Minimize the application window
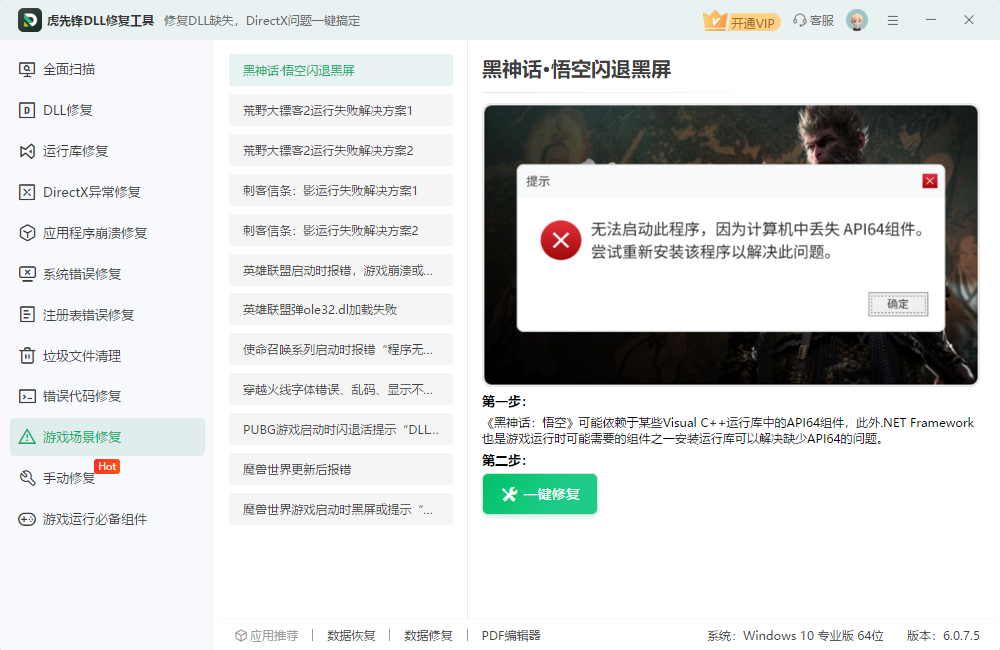Viewport: 1000px width, 650px height. pos(931,20)
